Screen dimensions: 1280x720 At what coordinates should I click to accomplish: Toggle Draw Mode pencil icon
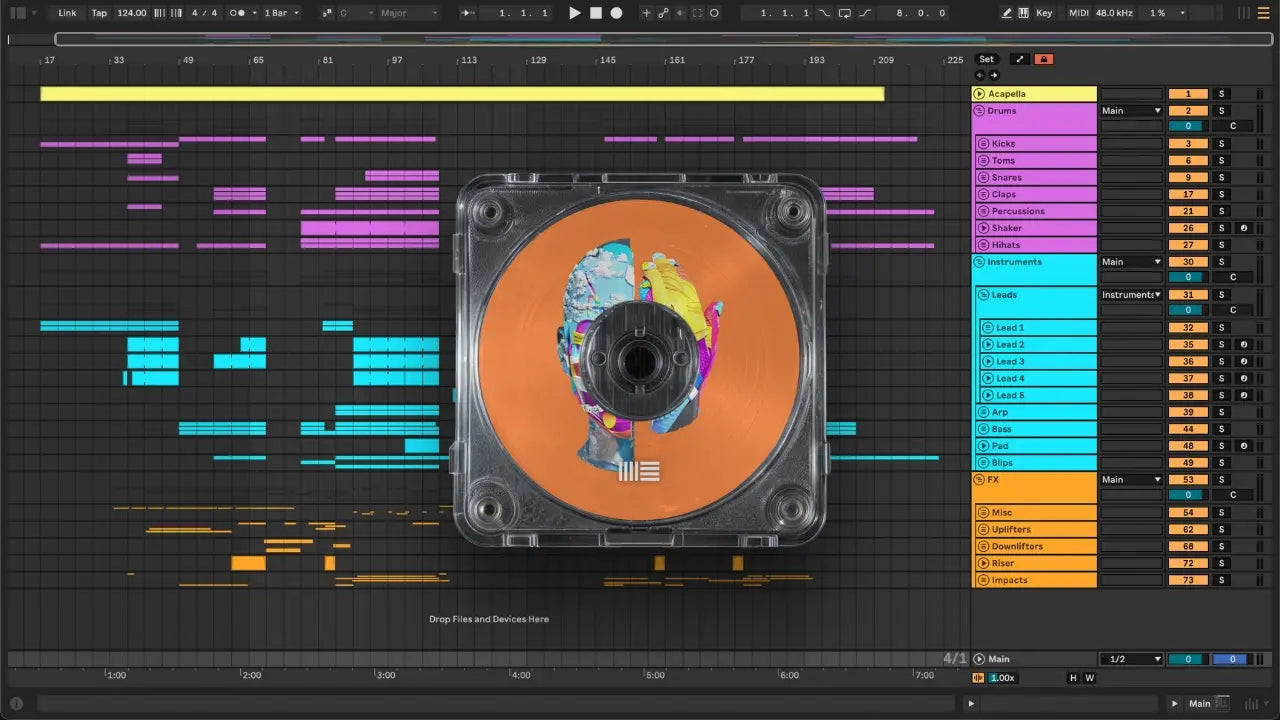tap(1006, 13)
